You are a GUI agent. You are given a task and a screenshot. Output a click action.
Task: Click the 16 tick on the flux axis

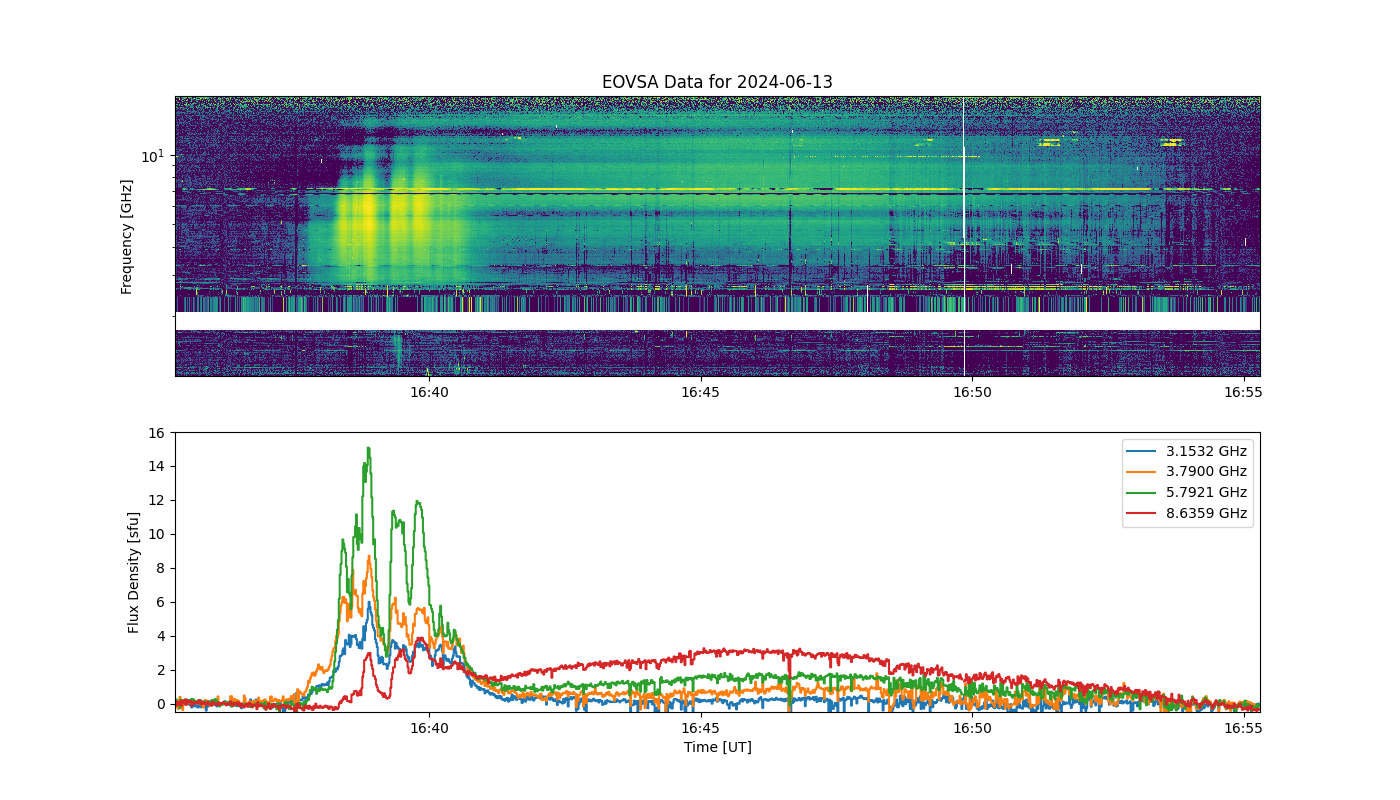click(156, 433)
